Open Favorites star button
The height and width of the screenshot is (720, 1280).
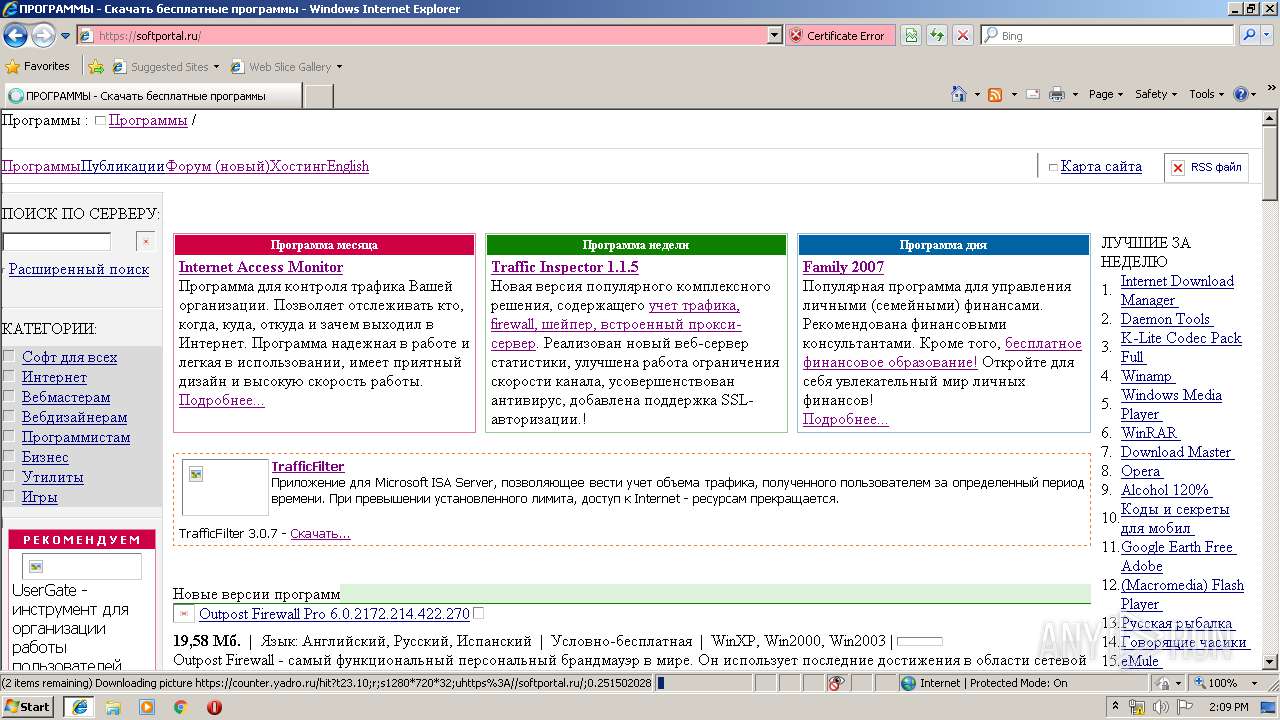[x=38, y=66]
